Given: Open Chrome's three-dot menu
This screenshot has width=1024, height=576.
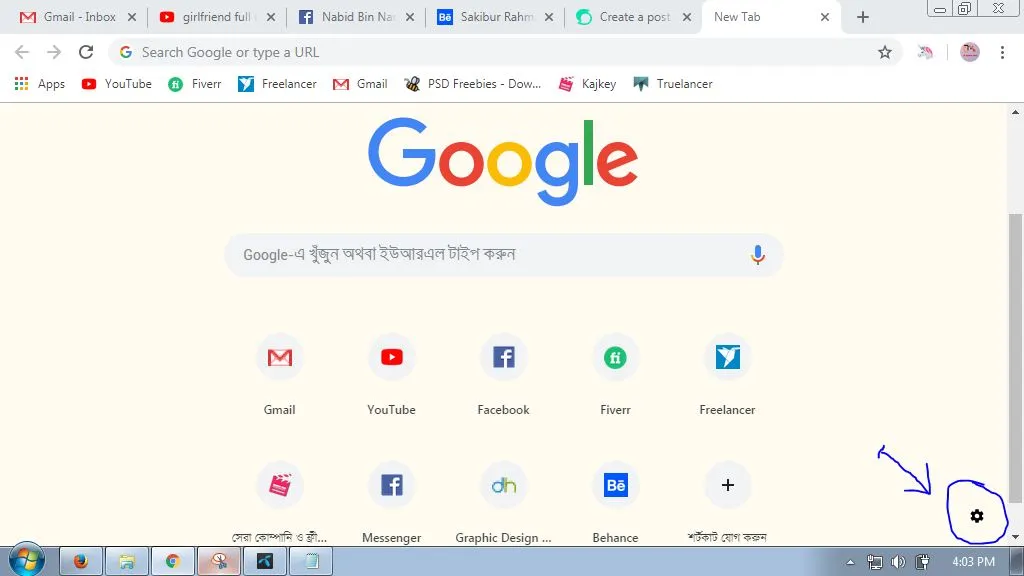Looking at the screenshot, I should point(1002,52).
